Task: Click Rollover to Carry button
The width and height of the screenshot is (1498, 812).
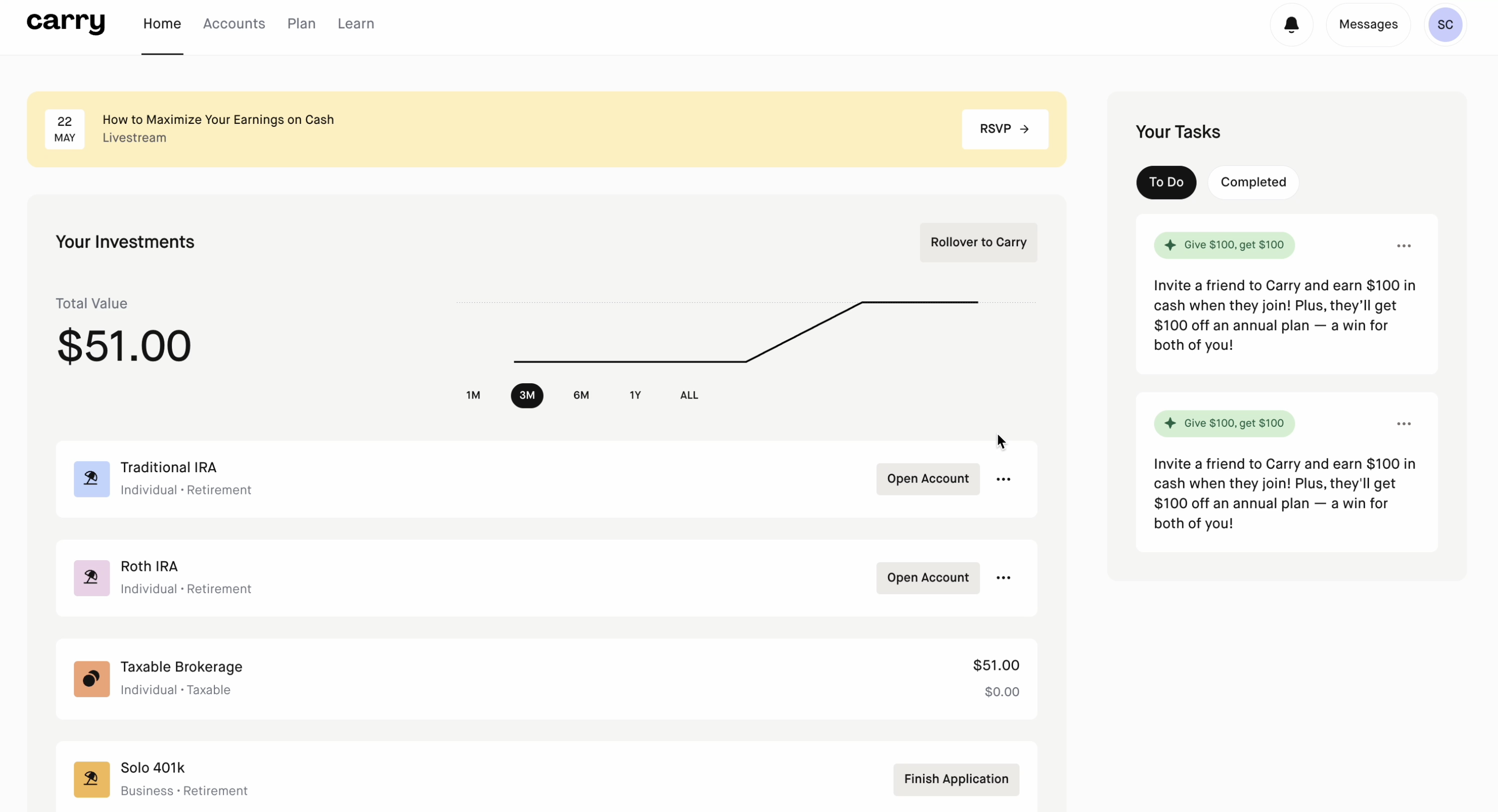Action: click(978, 242)
